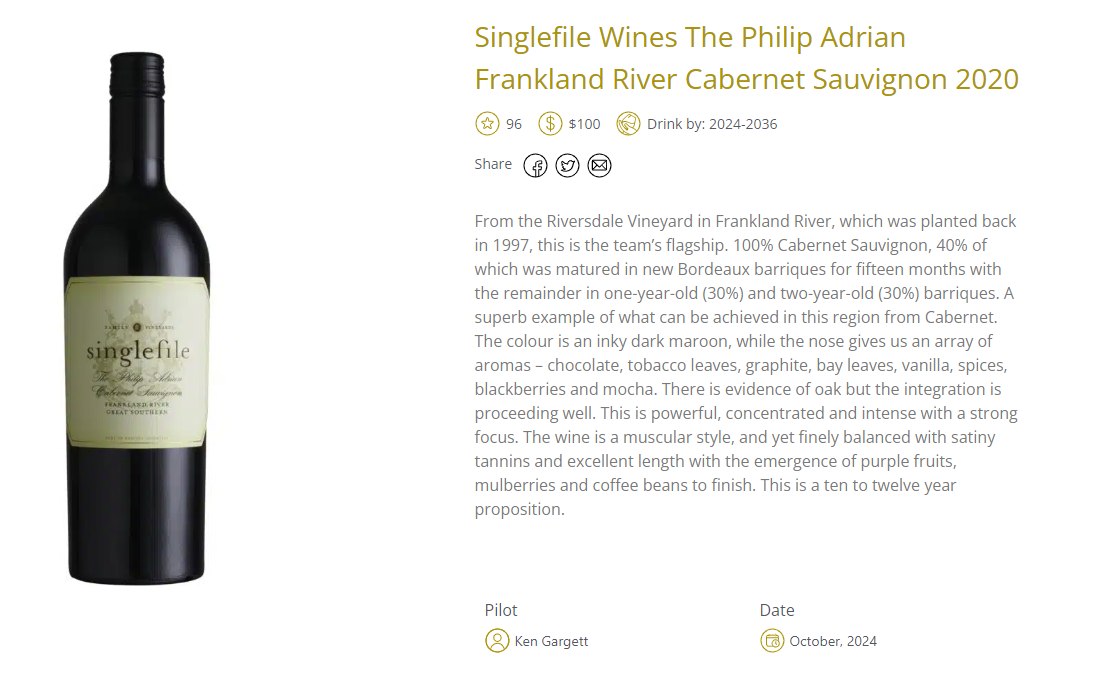Click the Pilot label
Screen dimensions: 1100x681
(x=501, y=610)
